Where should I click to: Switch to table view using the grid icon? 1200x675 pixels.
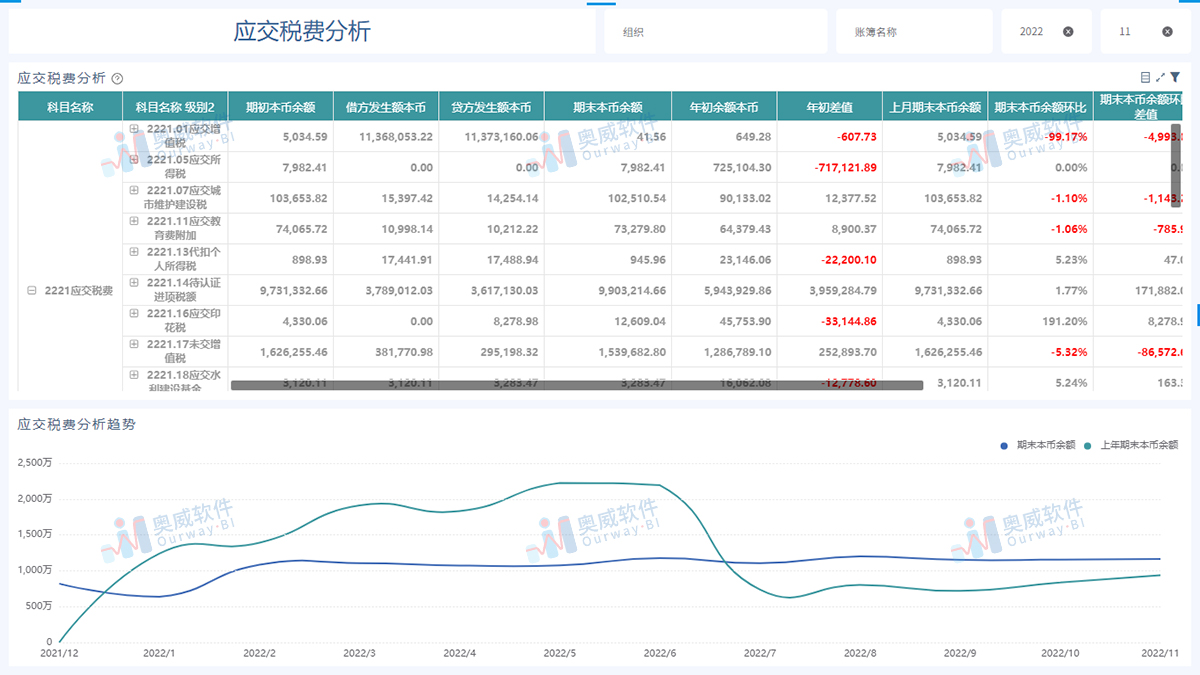coord(1146,76)
